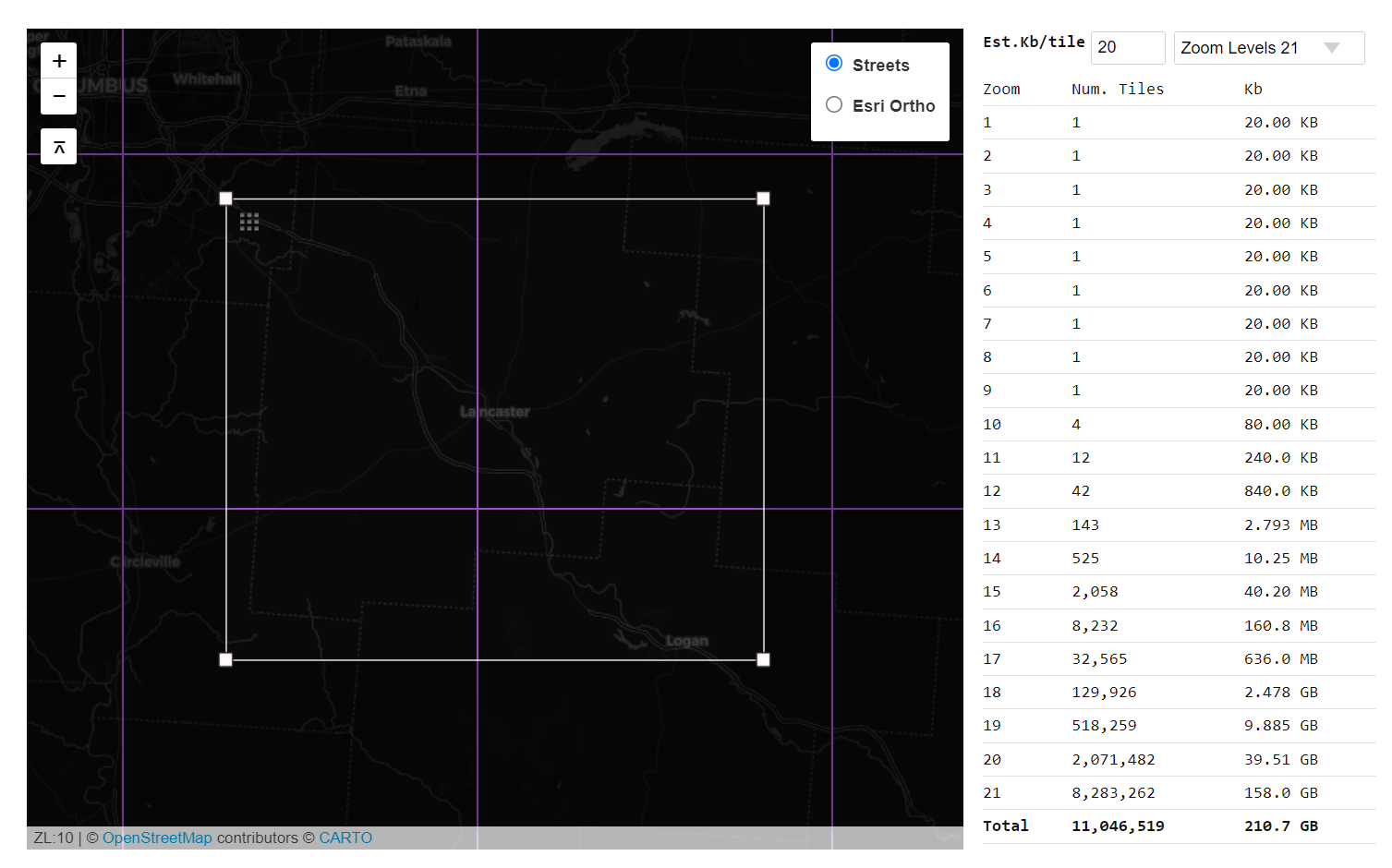Screen dimensions: 1392x868
Task: Click the zoom in plus button
Action: pyautogui.click(x=58, y=59)
